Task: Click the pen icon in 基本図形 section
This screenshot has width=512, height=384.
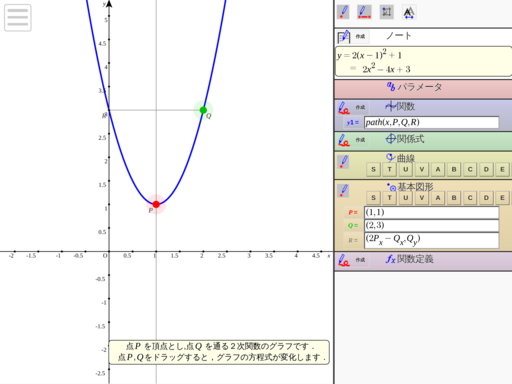Action: click(x=343, y=191)
